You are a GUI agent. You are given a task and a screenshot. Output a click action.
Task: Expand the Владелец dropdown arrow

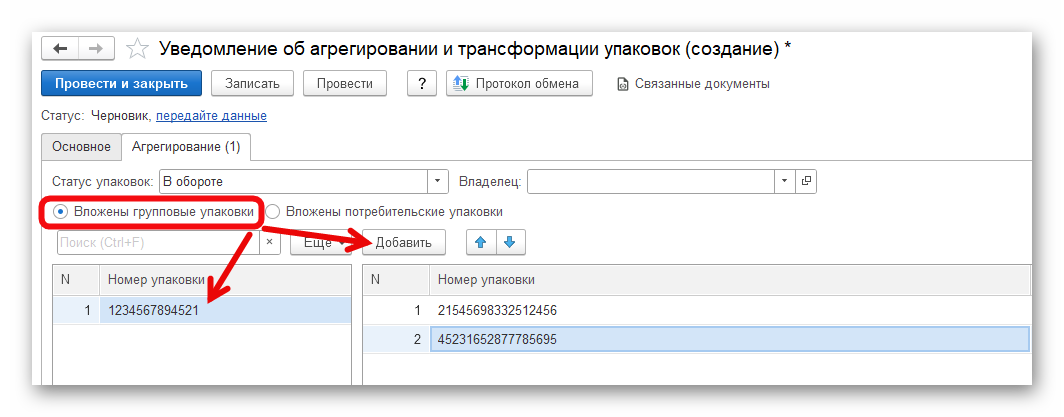pos(785,181)
